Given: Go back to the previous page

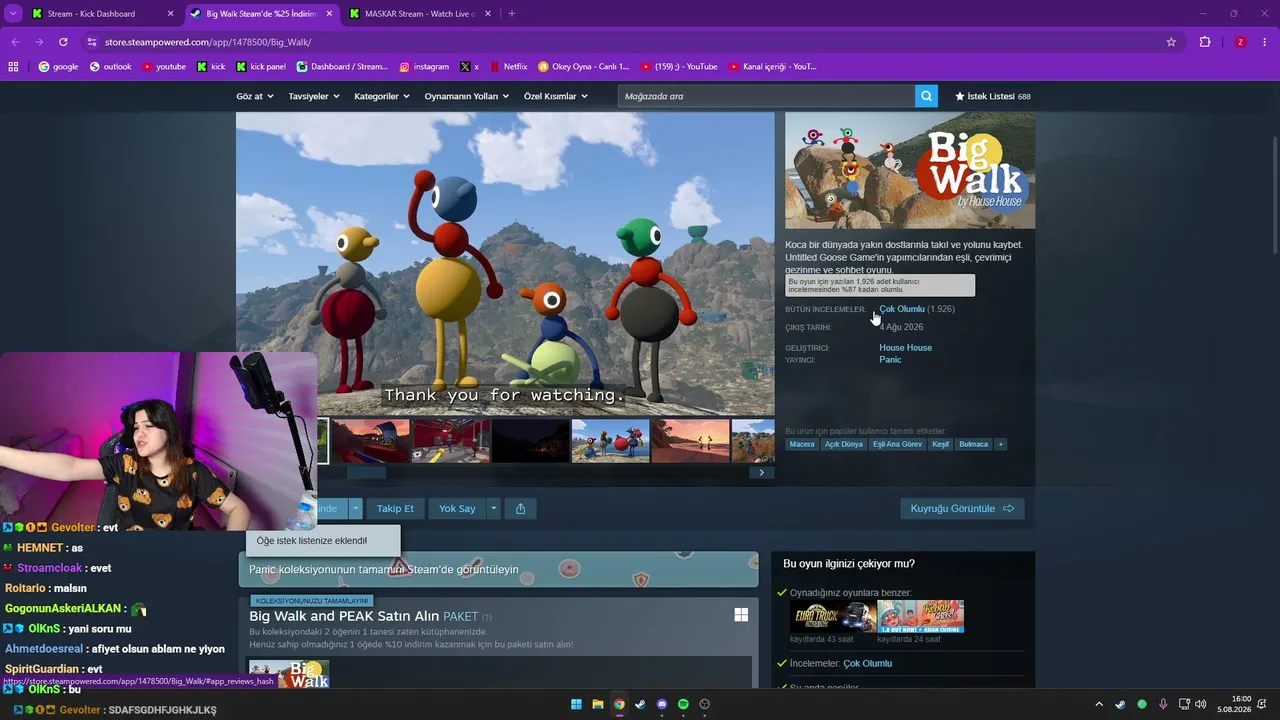Looking at the screenshot, I should (15, 42).
